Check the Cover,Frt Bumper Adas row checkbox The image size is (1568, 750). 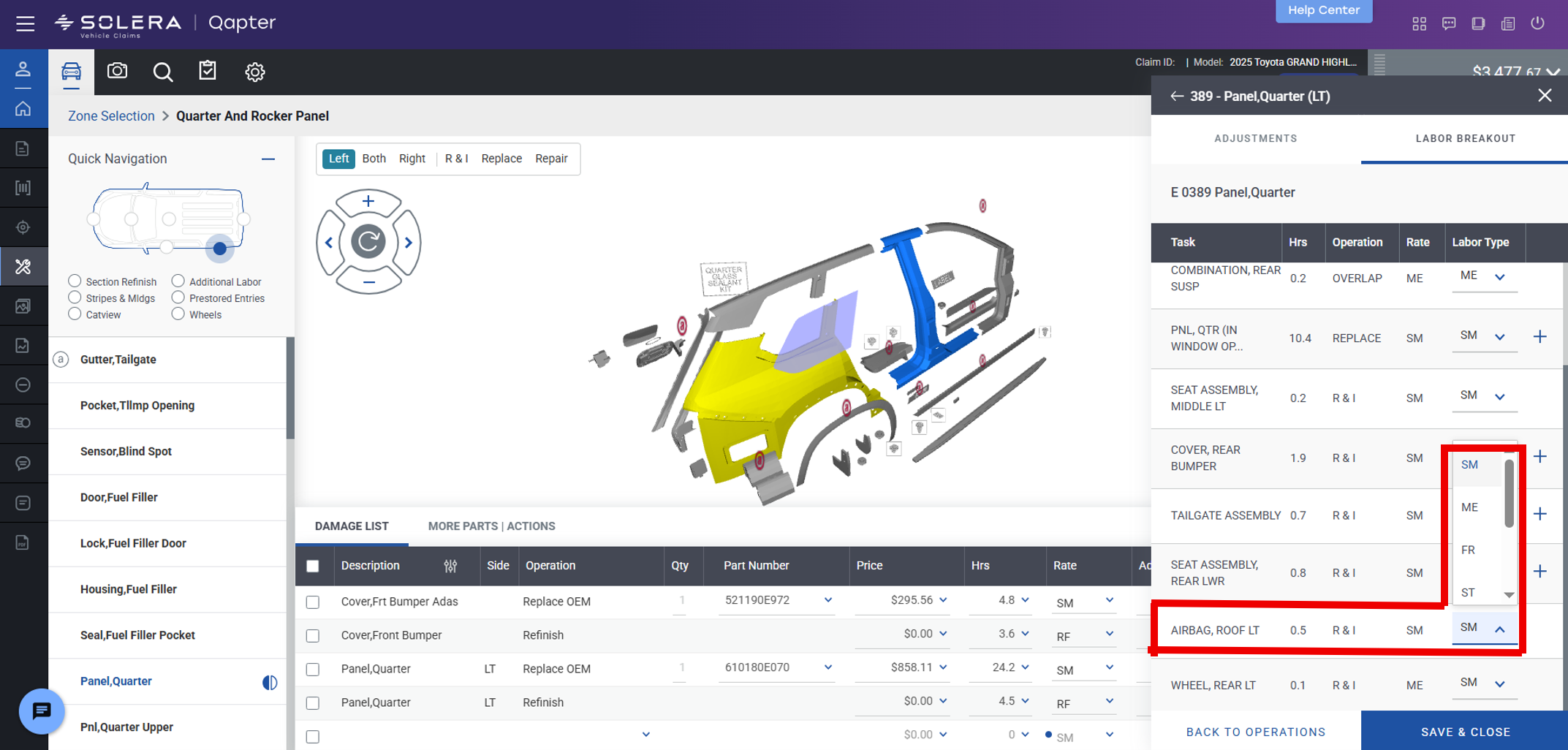pos(313,602)
